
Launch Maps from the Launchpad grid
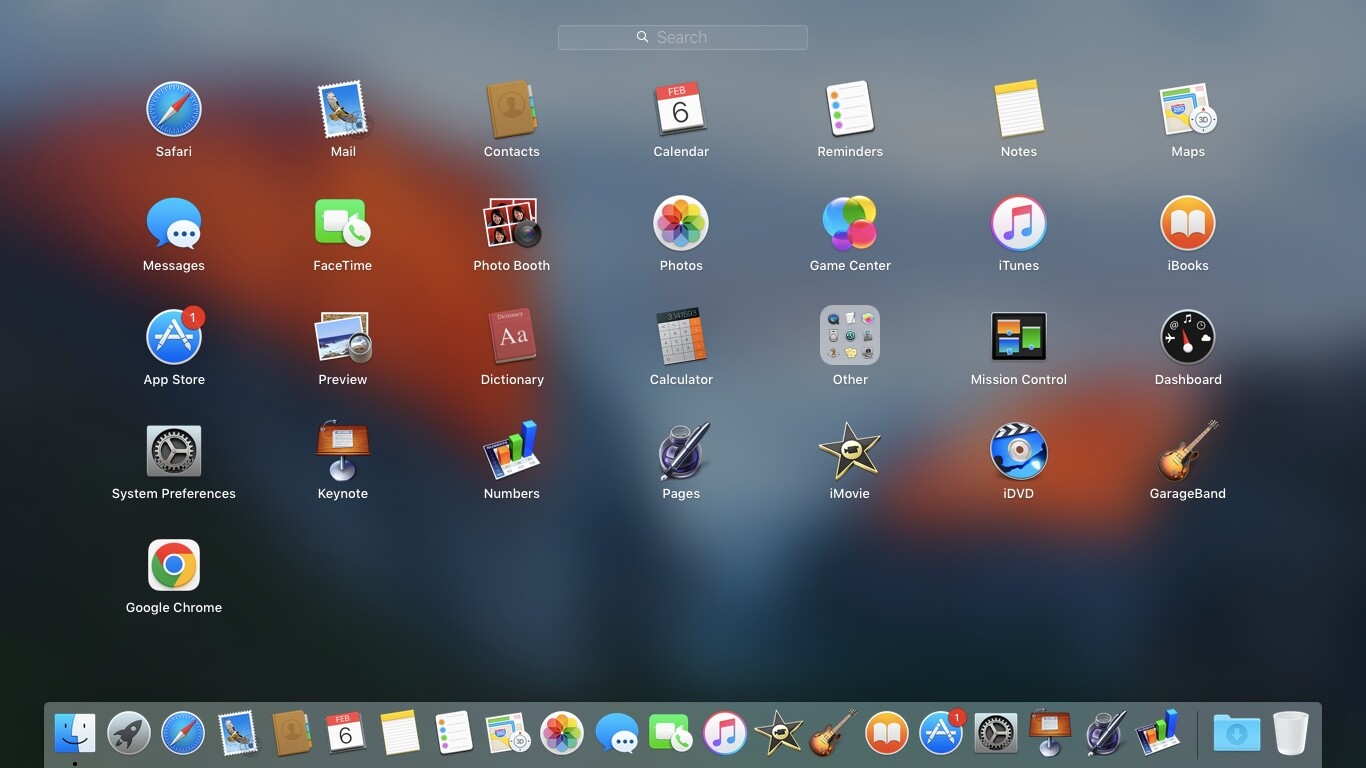point(1188,109)
